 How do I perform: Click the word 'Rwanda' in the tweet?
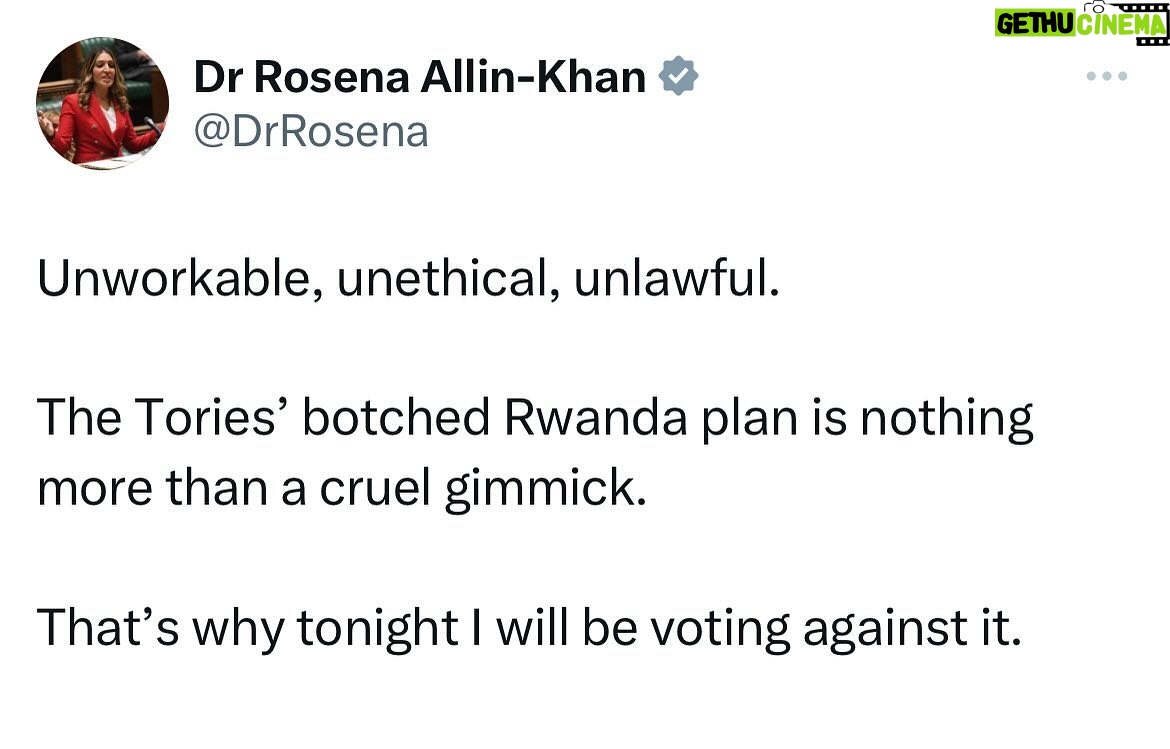point(595,417)
